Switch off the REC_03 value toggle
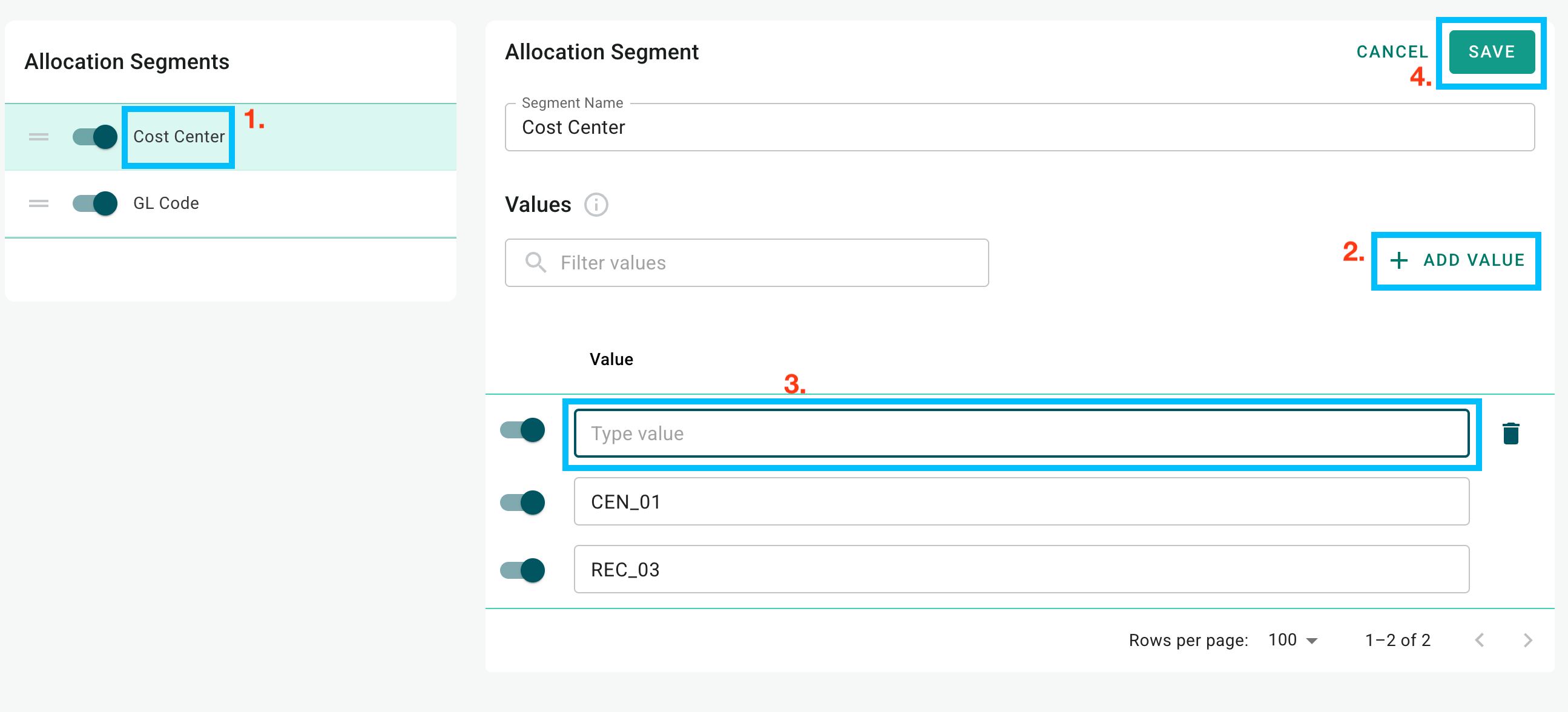1568x712 pixels. (522, 570)
